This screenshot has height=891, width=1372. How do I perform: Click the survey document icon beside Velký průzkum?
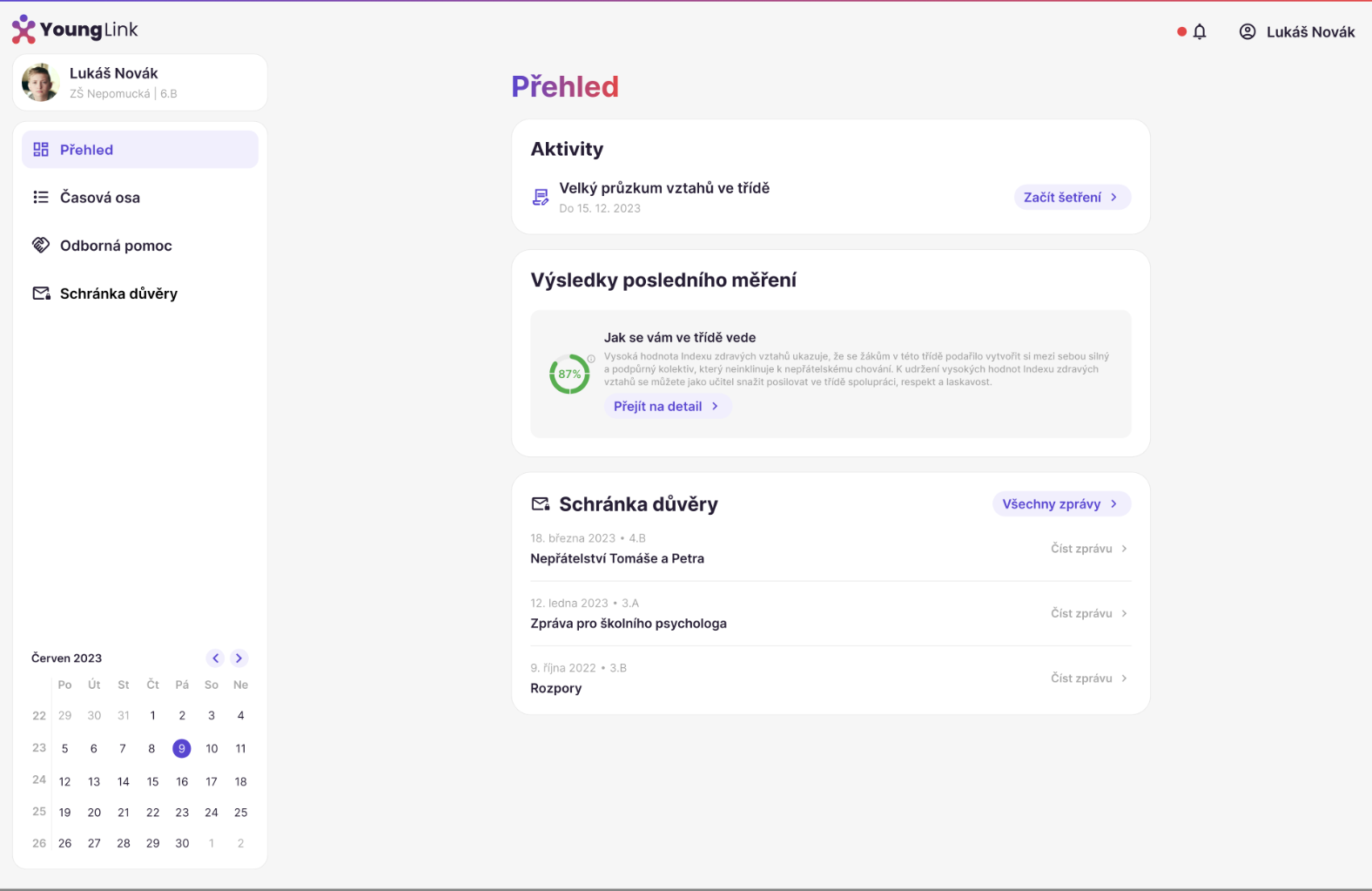click(x=541, y=198)
